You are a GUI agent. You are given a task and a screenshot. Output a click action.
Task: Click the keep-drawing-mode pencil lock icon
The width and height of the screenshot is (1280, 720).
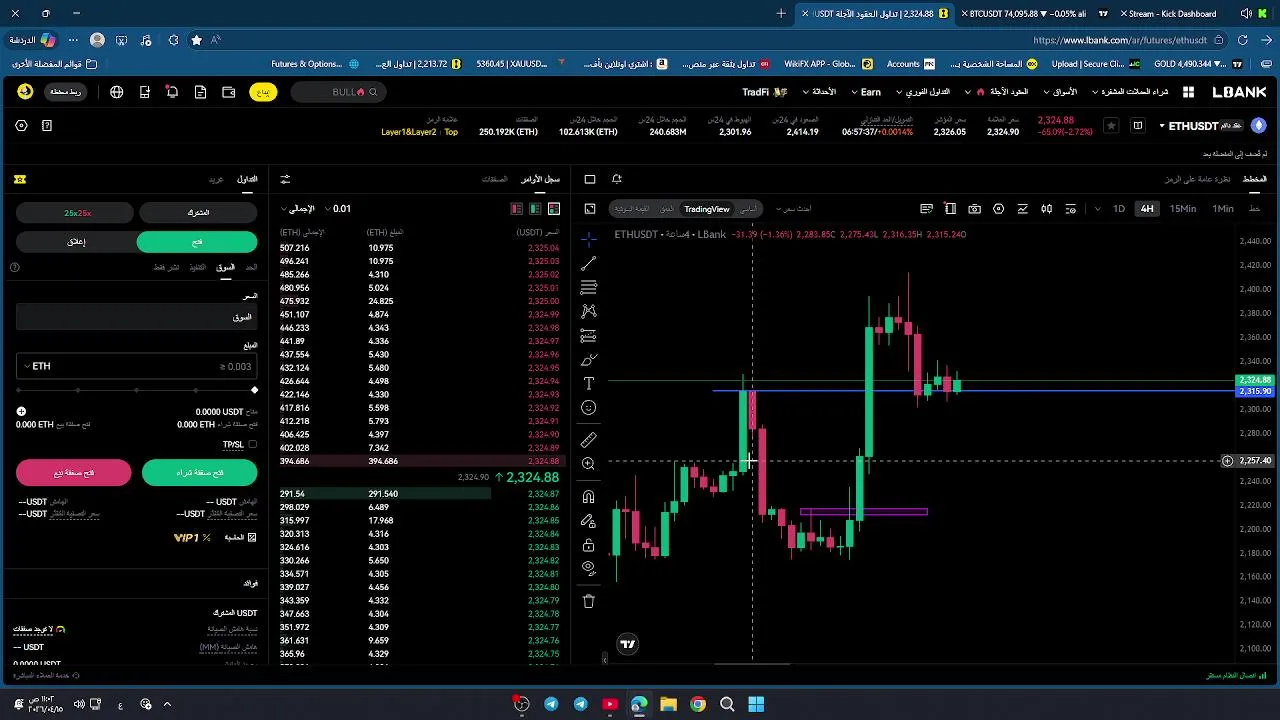click(x=589, y=521)
